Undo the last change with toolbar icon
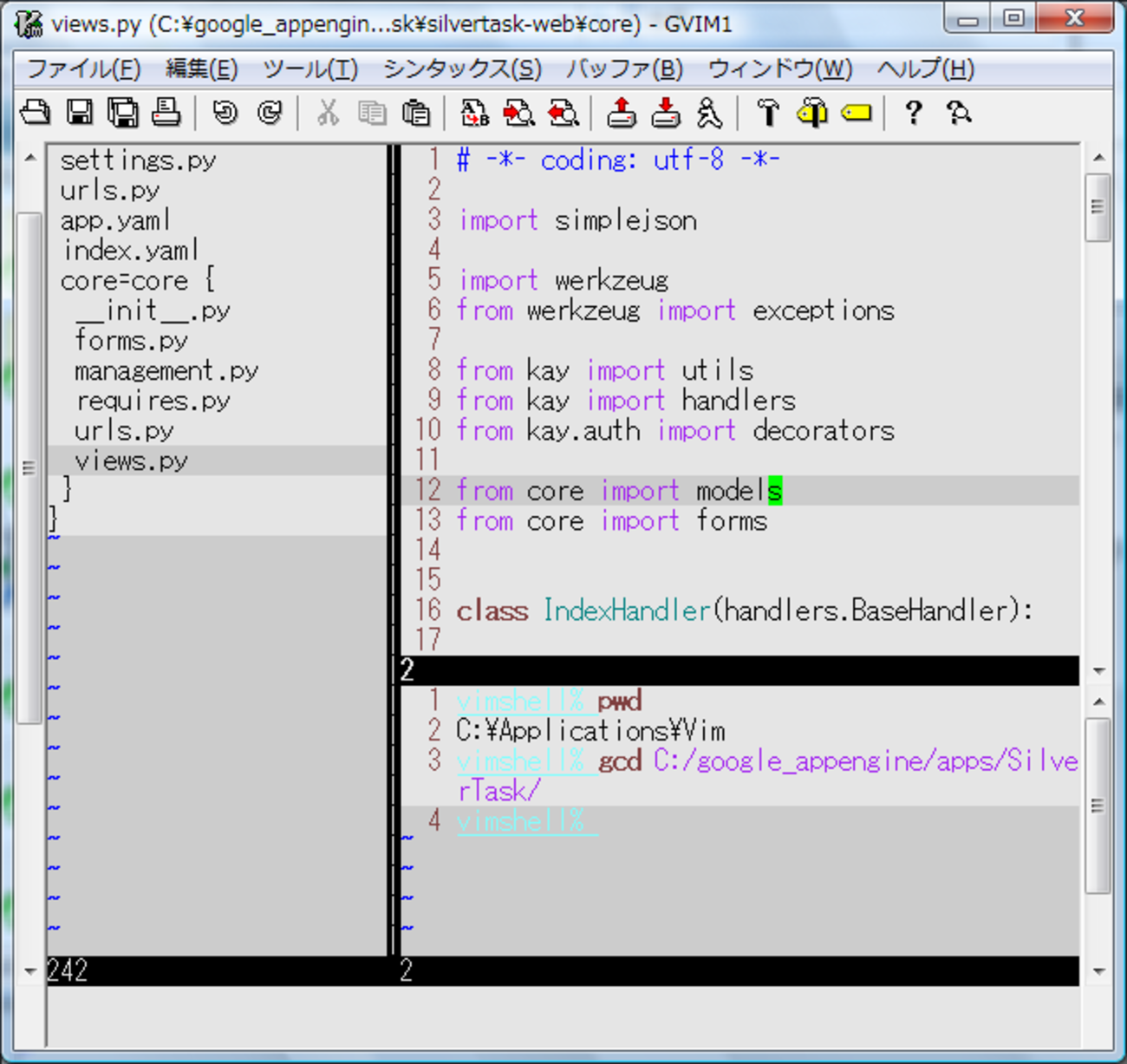The width and height of the screenshot is (1127, 1064). point(225,113)
